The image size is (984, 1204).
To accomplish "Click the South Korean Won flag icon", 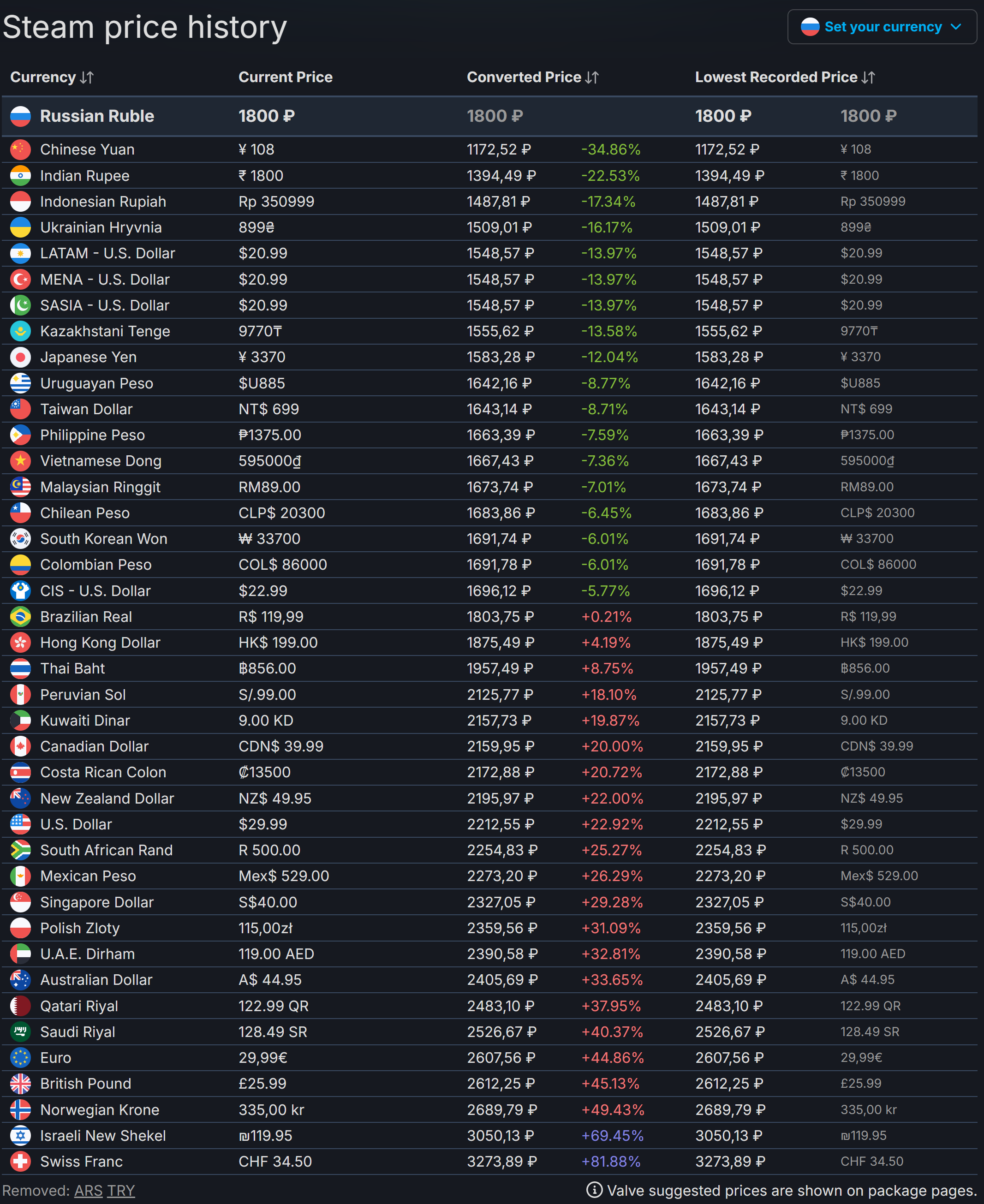I will (x=20, y=538).
